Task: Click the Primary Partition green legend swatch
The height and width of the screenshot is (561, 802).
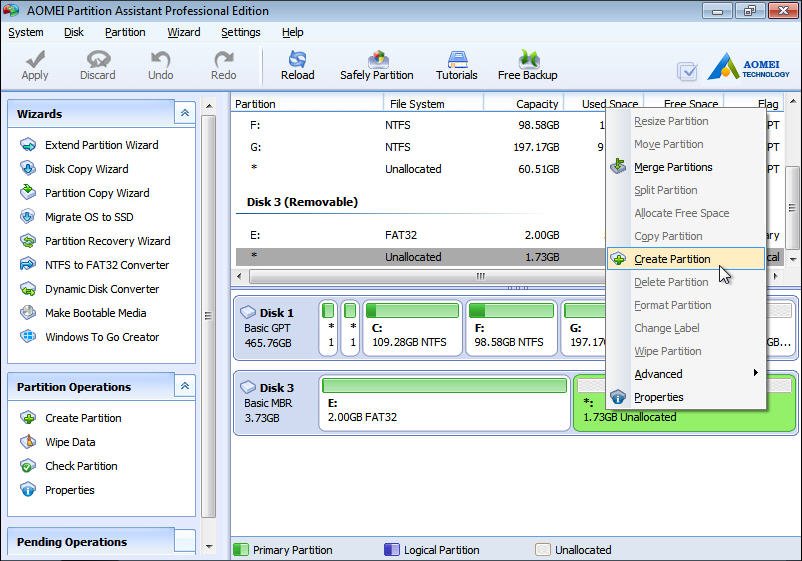Action: [x=240, y=550]
